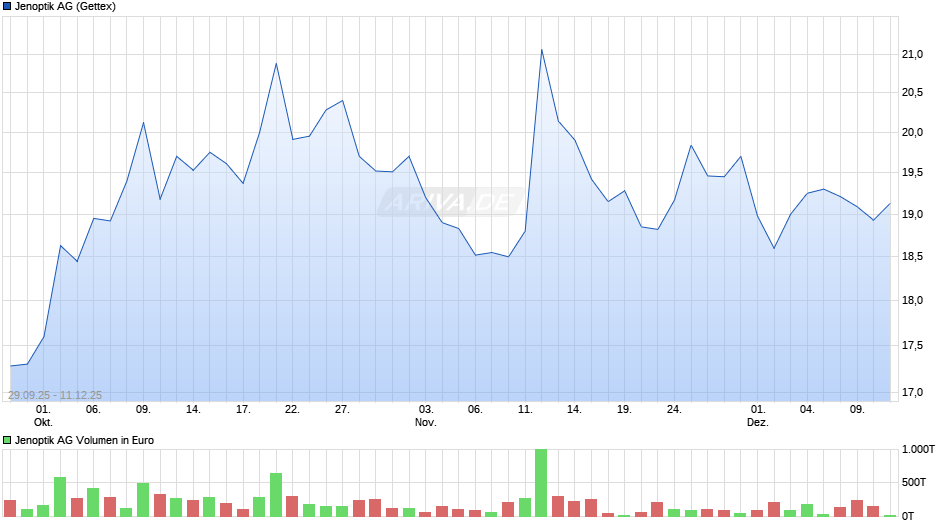This screenshot has height=526, width=940.
Task: Click the '03. Nov.' date label
Action: pos(426,416)
